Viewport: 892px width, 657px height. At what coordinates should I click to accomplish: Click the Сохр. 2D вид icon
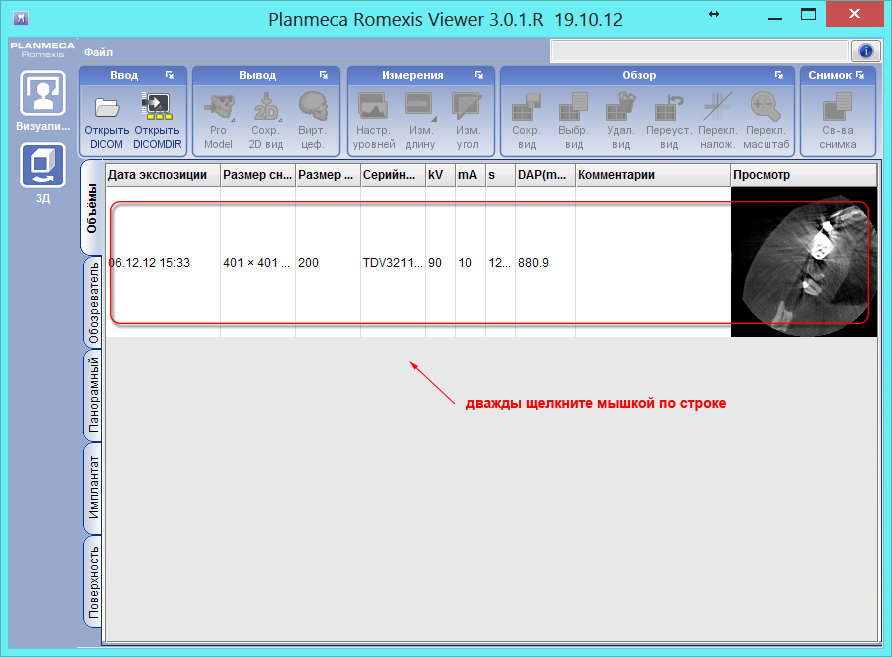coord(266,106)
